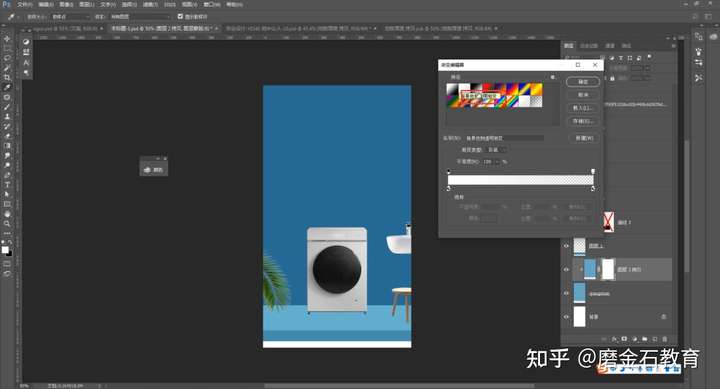Select the Crop tool
The image size is (720, 389).
coord(7,78)
